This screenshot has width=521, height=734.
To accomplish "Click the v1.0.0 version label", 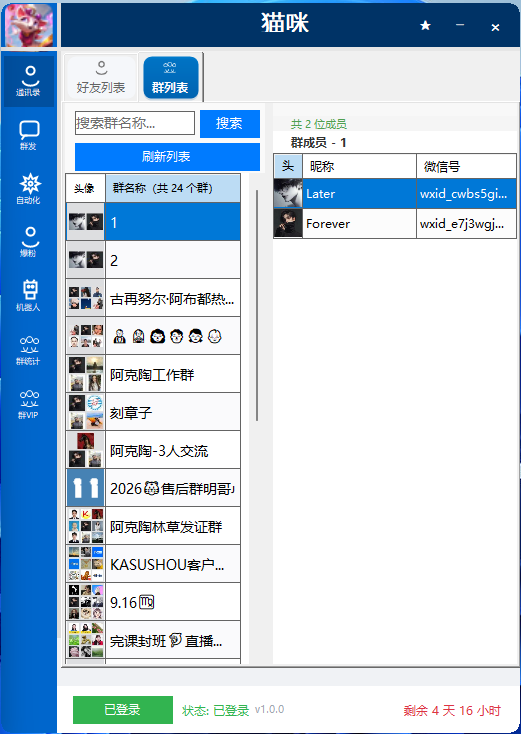I will pyautogui.click(x=270, y=709).
